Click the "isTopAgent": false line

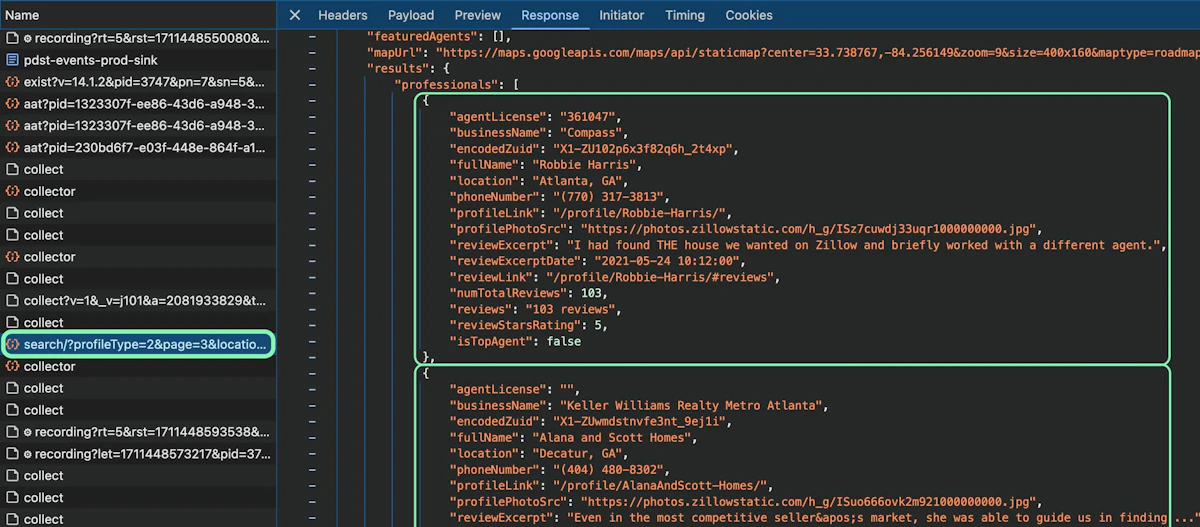click(x=515, y=341)
